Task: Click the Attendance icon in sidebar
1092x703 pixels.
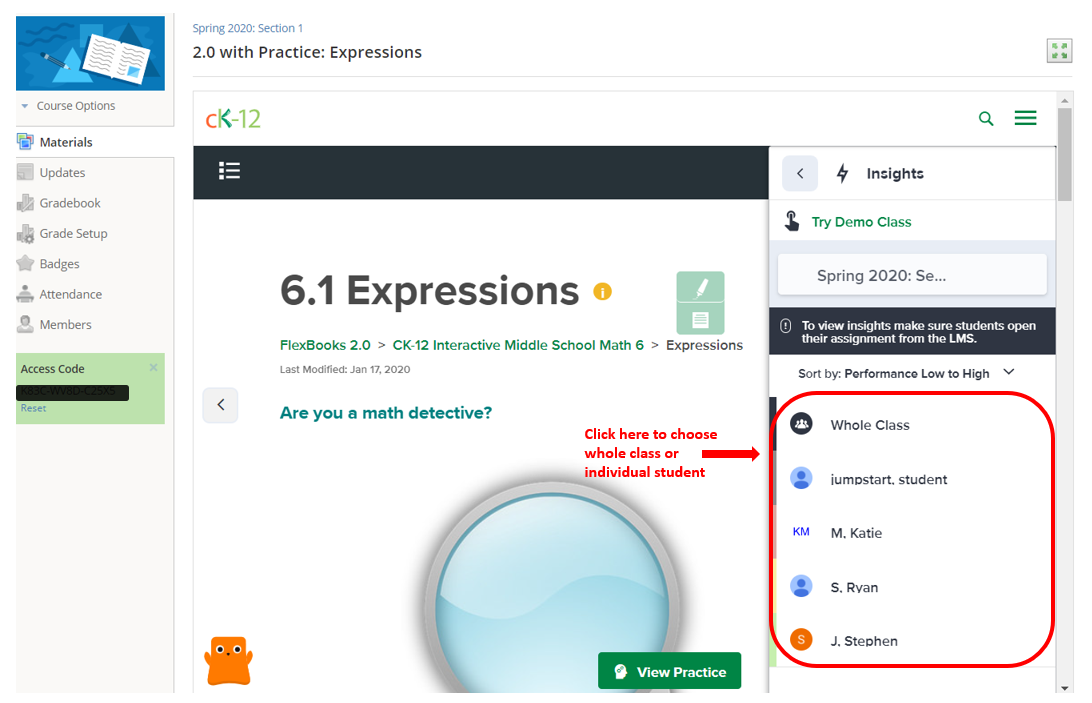Action: click(25, 294)
